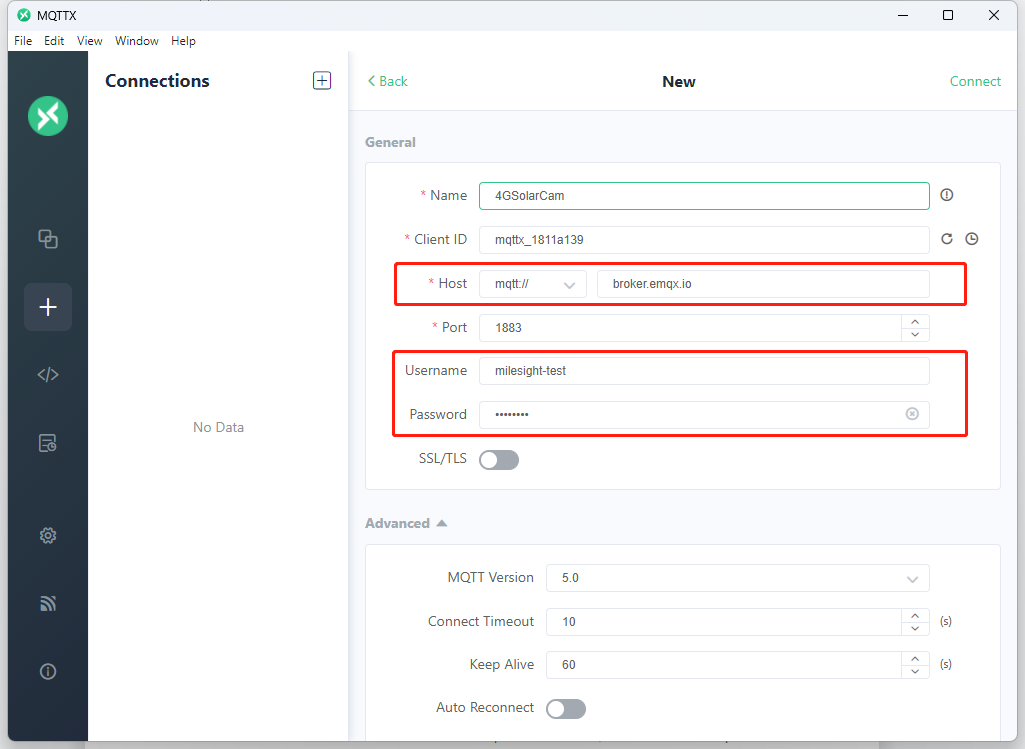1025x749 pixels.
Task: Decrease the Port value with down arrow
Action: coord(915,335)
